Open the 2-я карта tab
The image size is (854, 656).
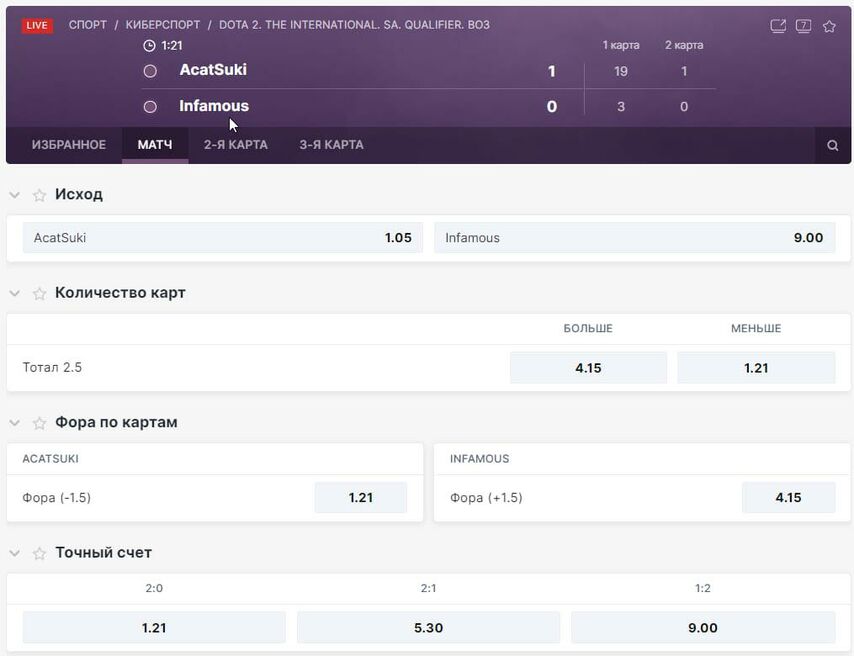tap(236, 145)
